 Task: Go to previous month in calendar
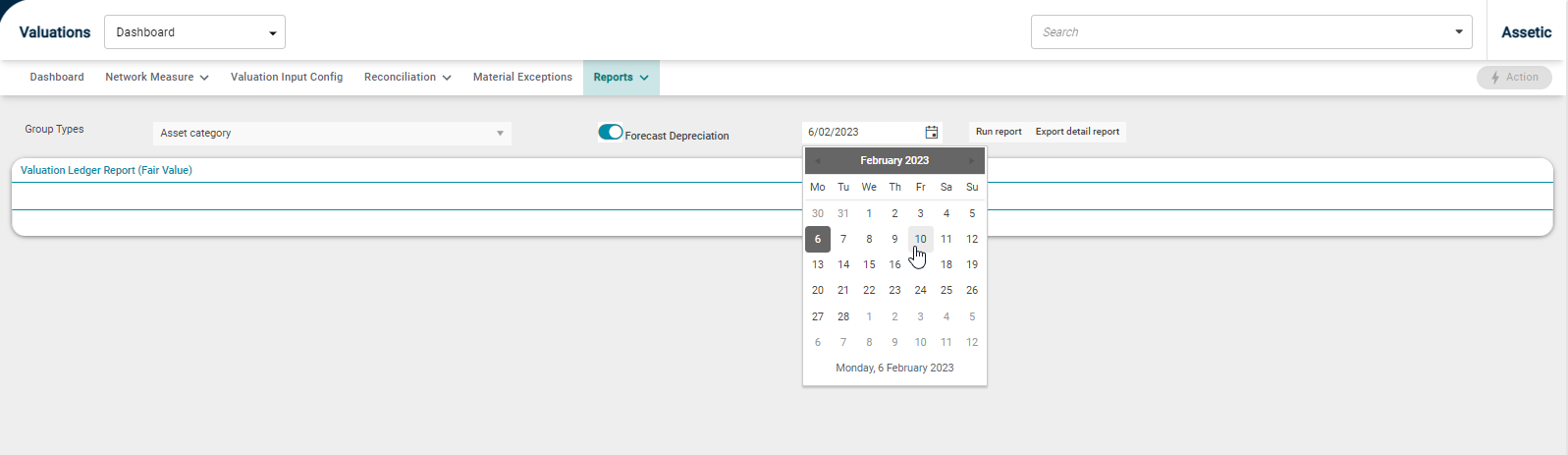[817, 160]
